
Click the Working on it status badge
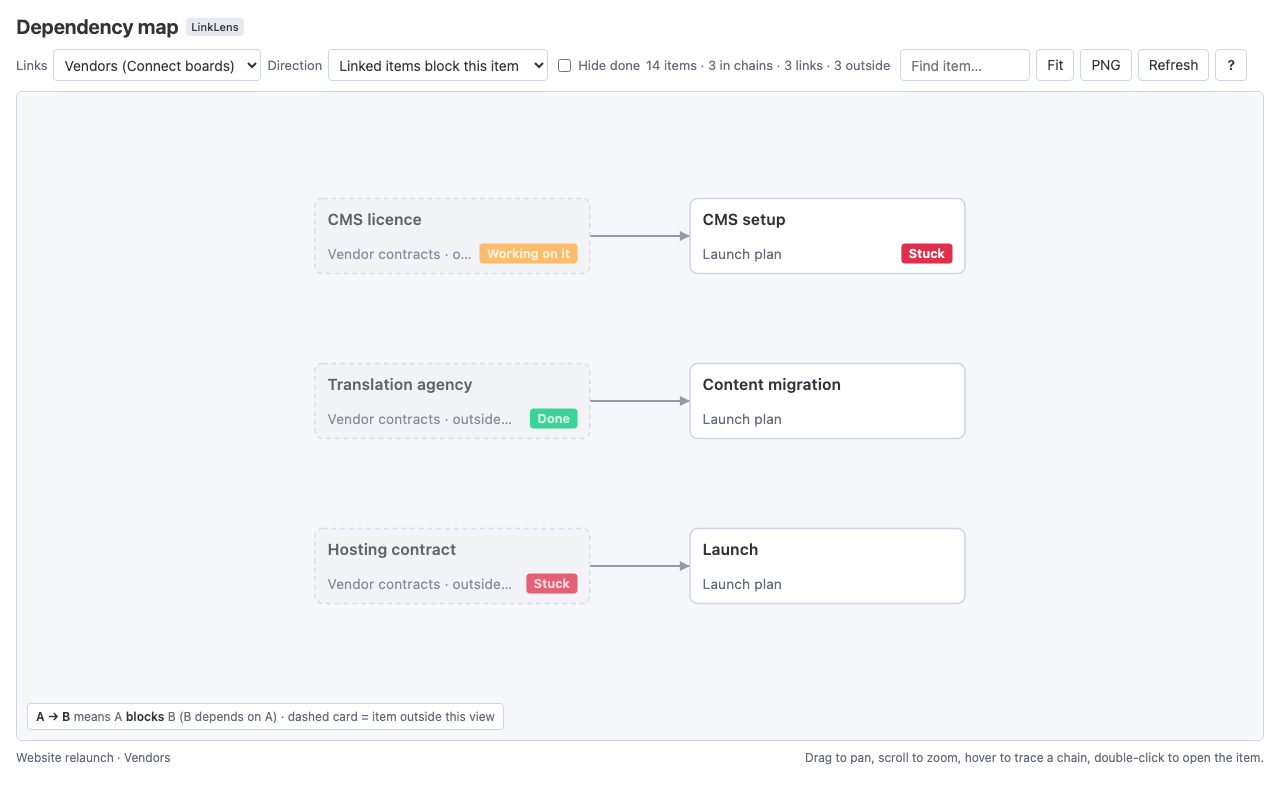pos(528,254)
